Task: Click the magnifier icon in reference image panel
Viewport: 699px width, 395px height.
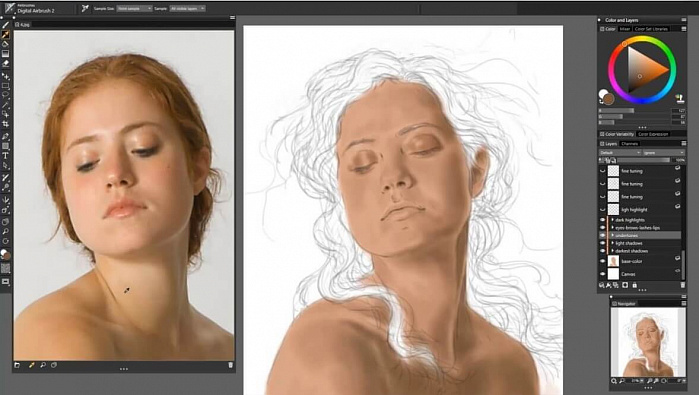Action: tap(43, 365)
